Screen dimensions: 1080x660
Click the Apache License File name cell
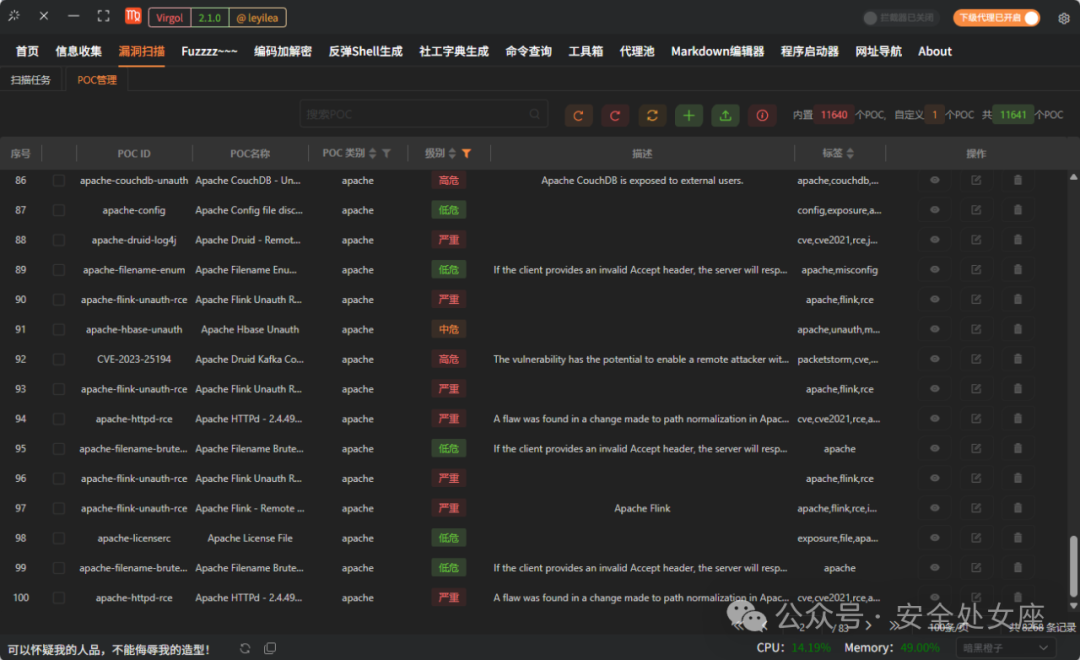point(250,538)
